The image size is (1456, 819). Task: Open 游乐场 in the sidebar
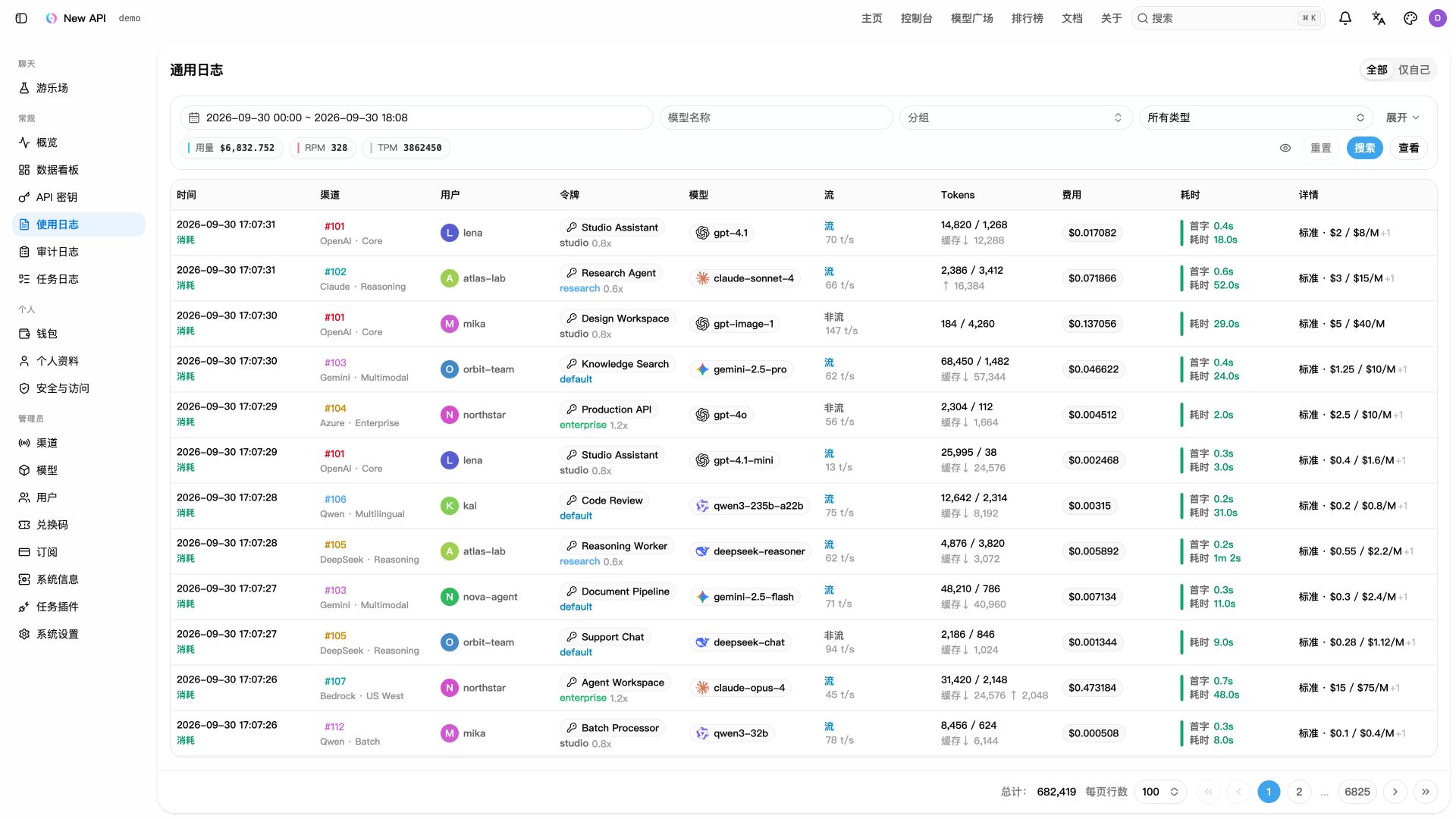point(79,88)
